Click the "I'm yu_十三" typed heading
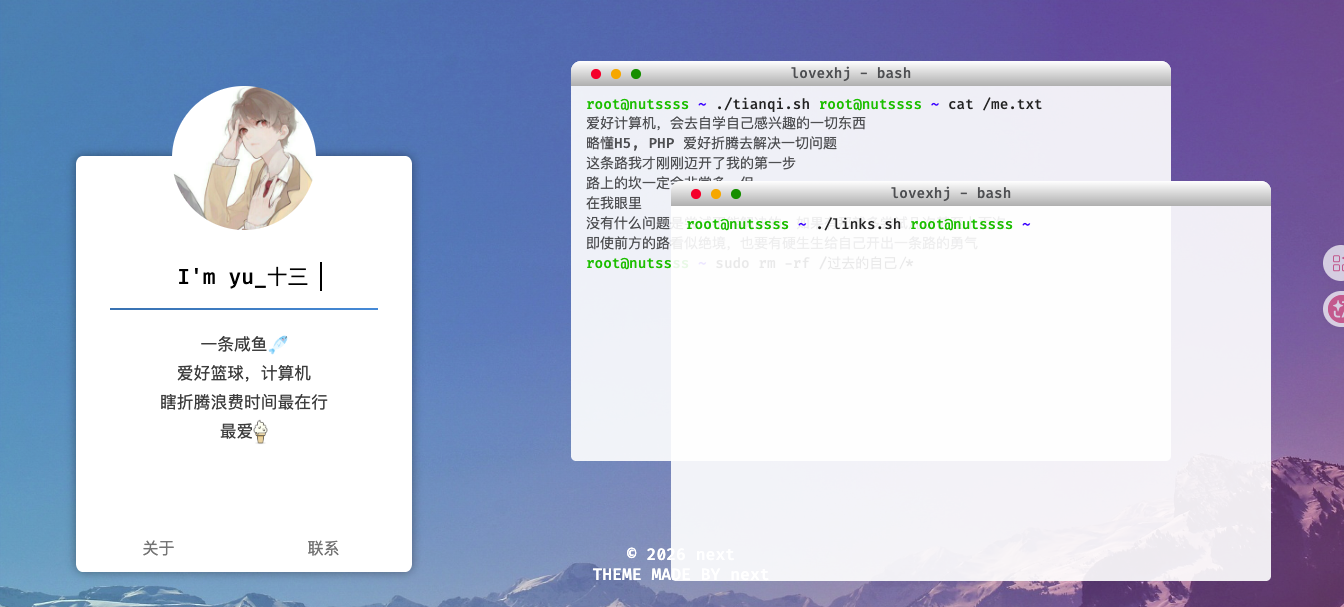This screenshot has width=1344, height=607. click(243, 277)
